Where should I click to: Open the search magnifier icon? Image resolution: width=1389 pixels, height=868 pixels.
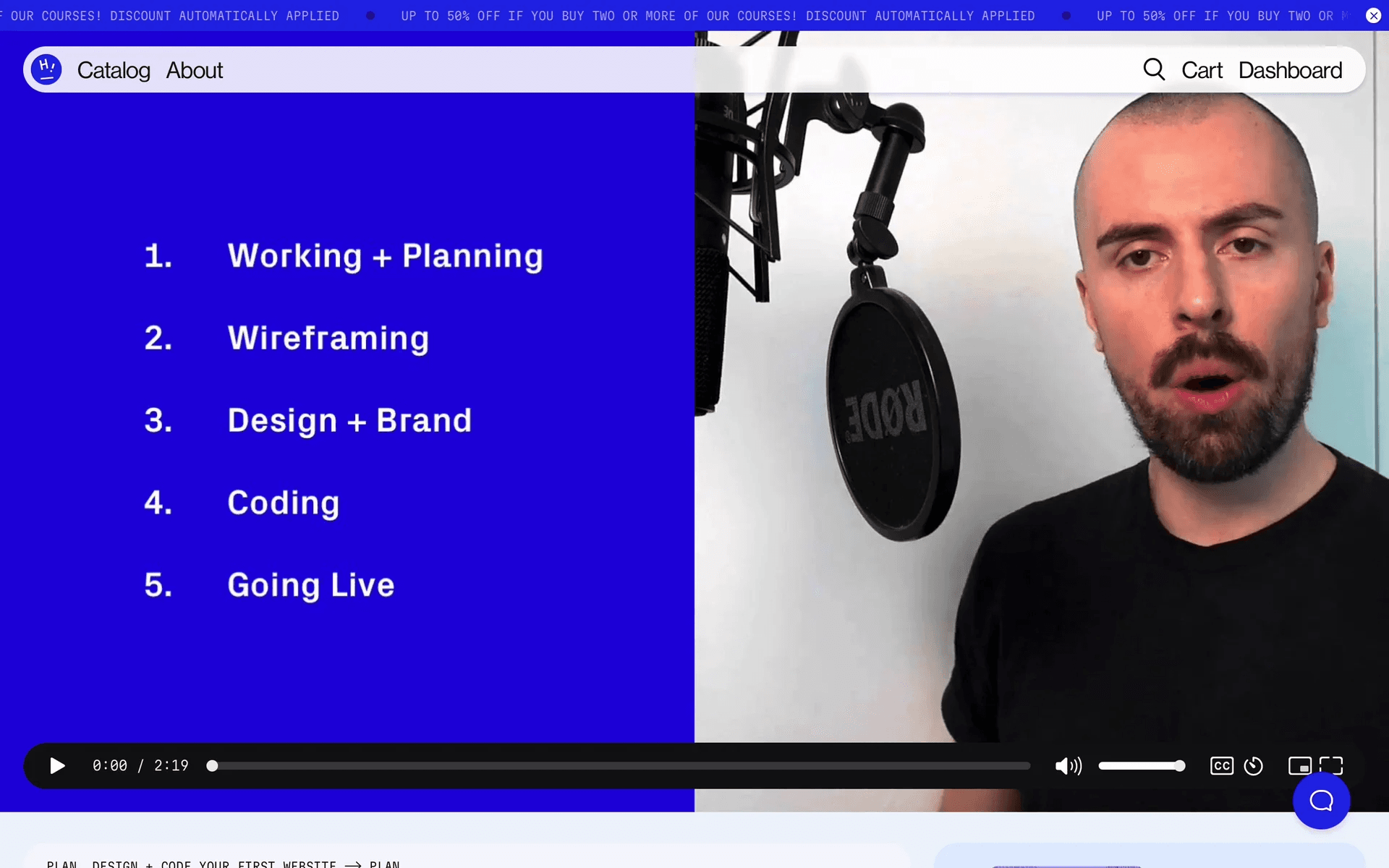[1154, 69]
